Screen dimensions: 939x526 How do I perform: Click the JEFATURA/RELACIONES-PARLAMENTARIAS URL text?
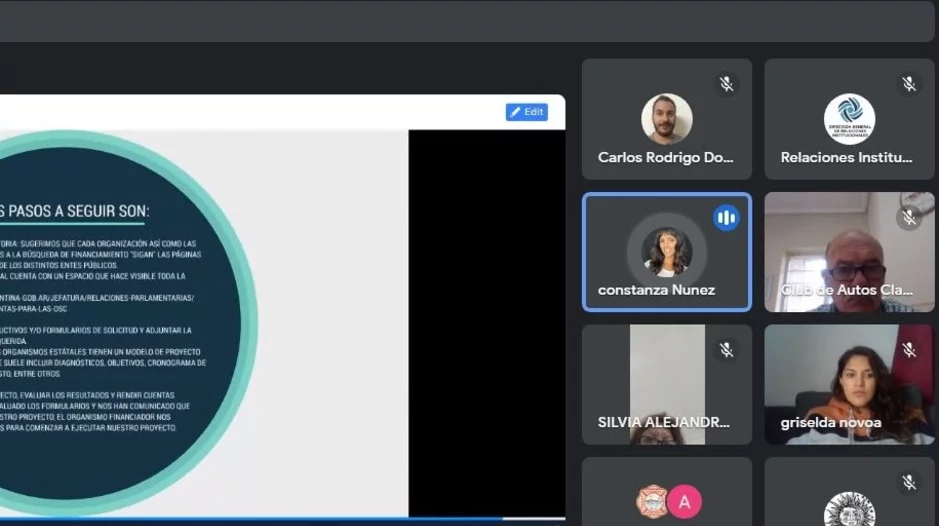pos(97,298)
